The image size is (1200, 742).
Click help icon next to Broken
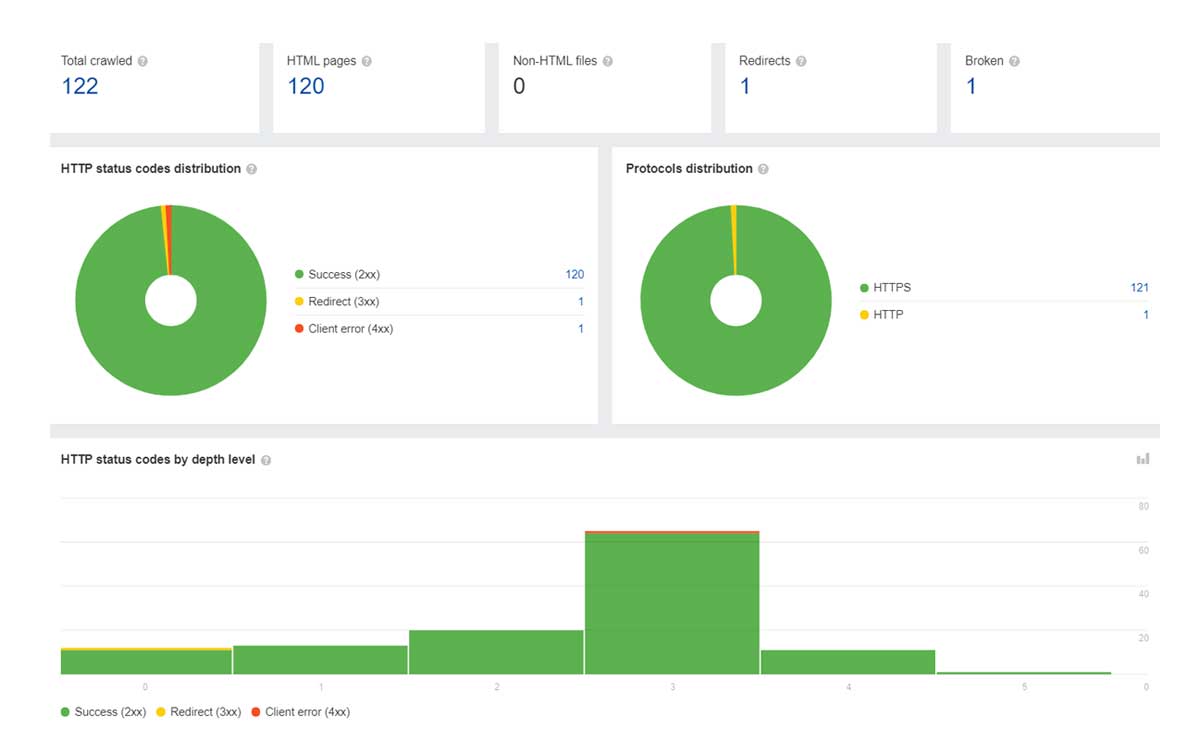pos(1014,61)
